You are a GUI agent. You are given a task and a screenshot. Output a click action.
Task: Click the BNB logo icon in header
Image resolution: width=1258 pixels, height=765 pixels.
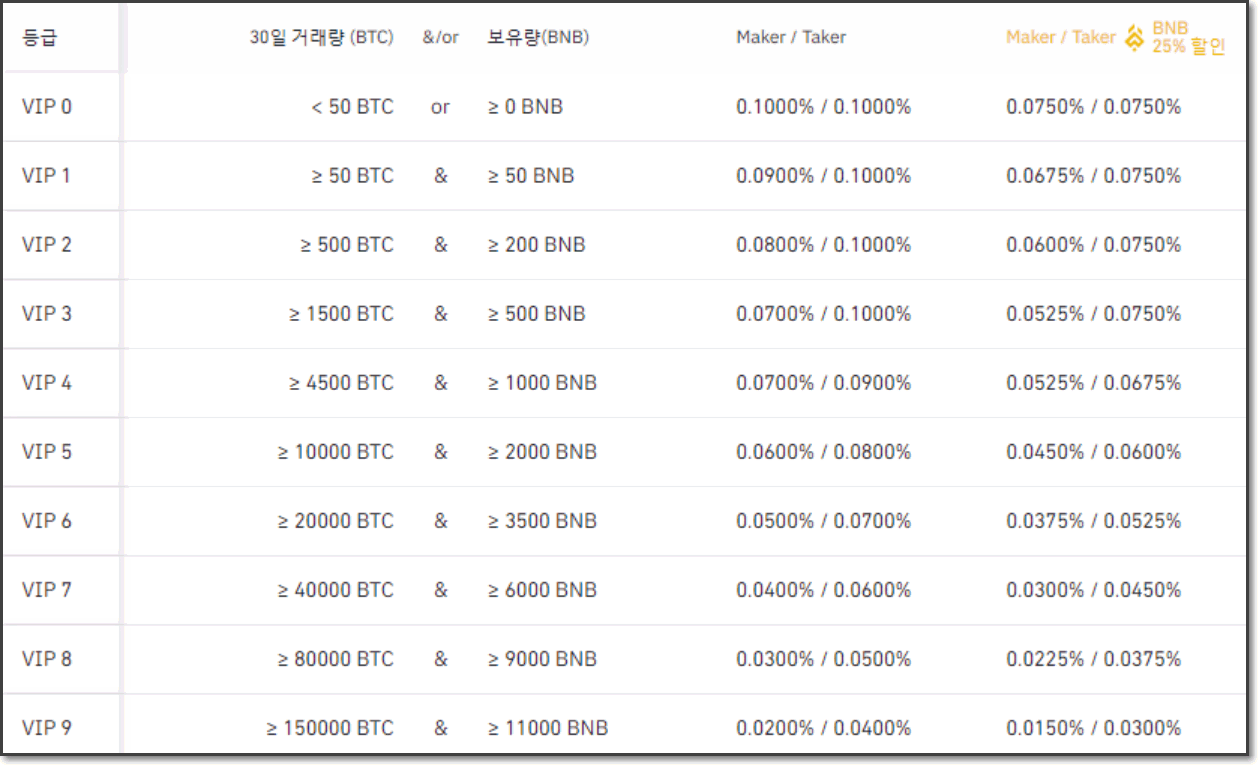[1134, 38]
